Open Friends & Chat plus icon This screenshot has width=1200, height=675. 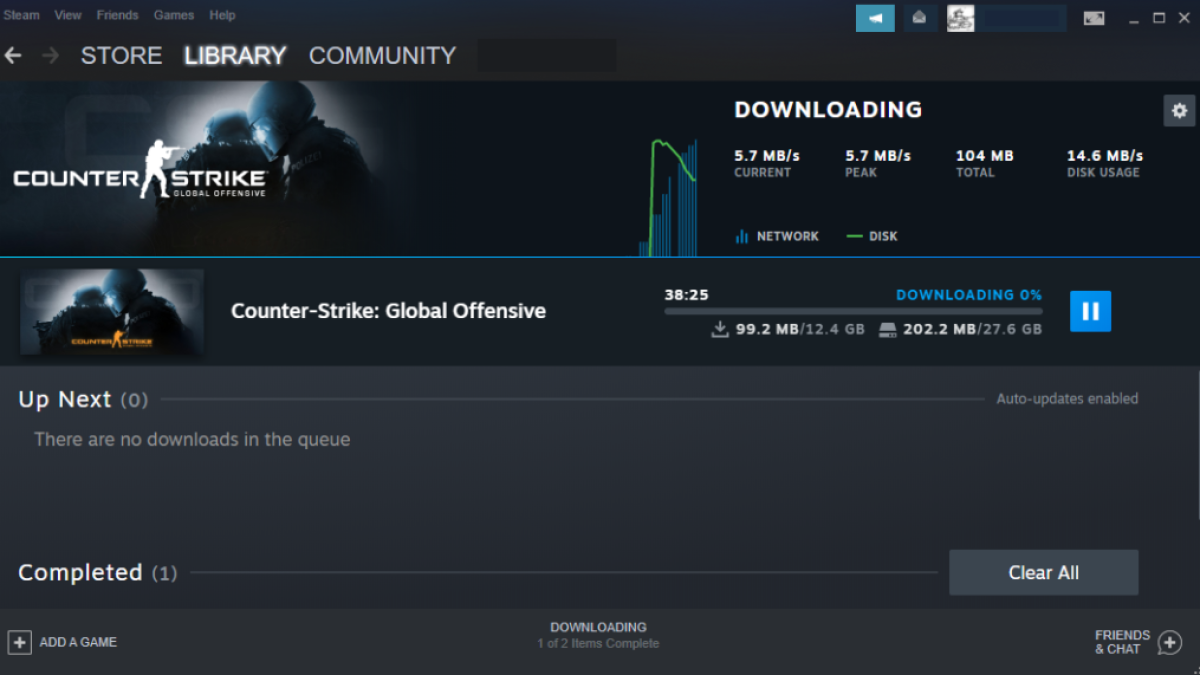[x=1170, y=642]
